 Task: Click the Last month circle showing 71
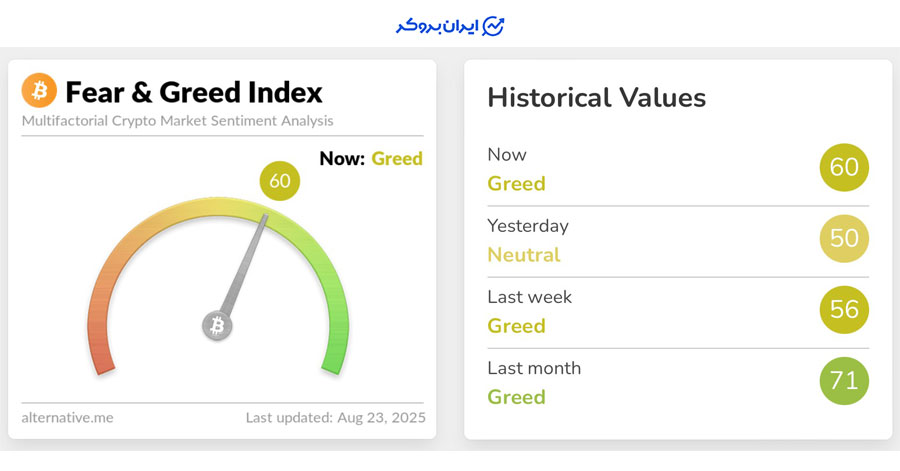coord(844,381)
